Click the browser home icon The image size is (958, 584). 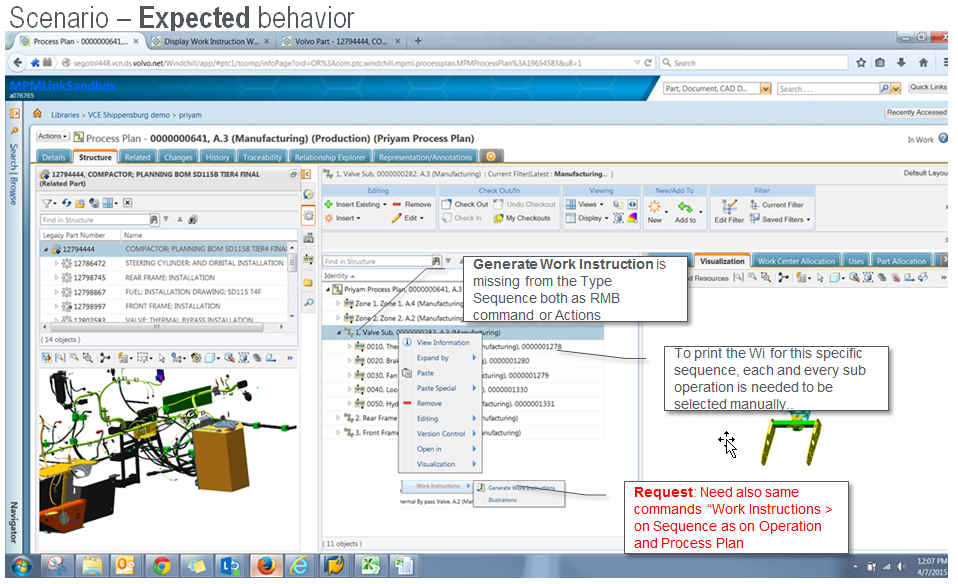923,62
